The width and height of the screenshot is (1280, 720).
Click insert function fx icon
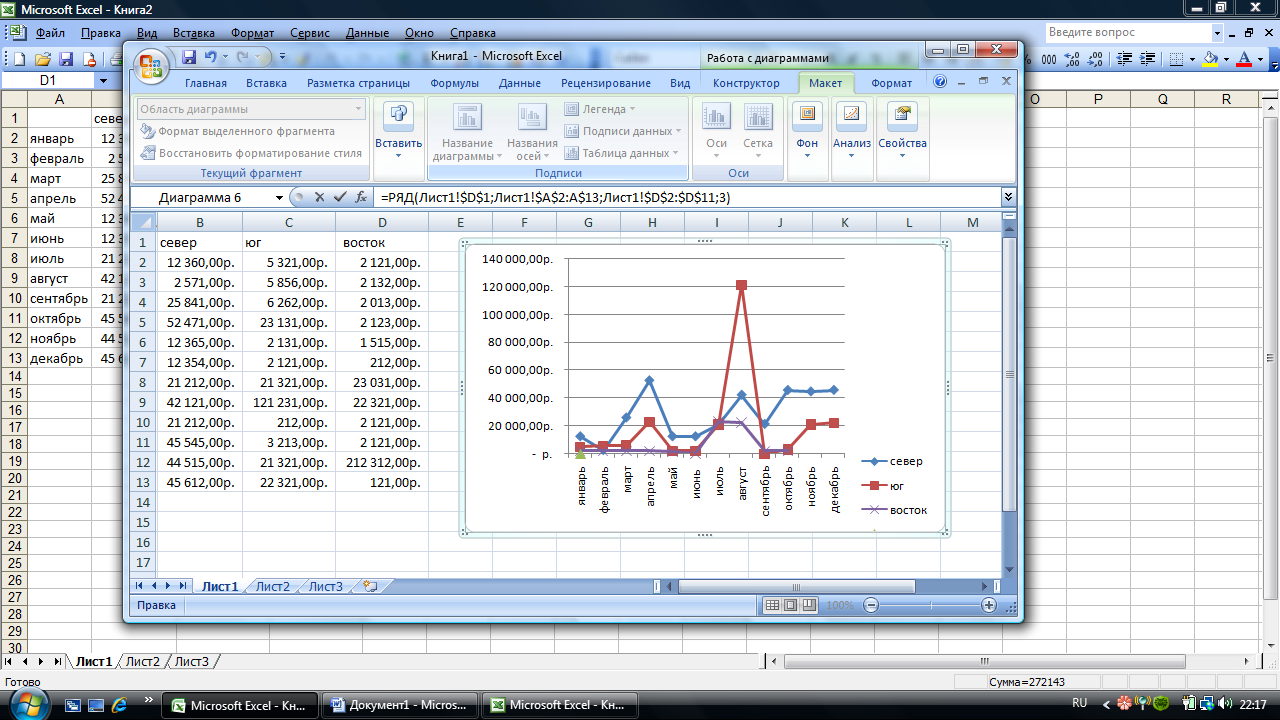[361, 197]
